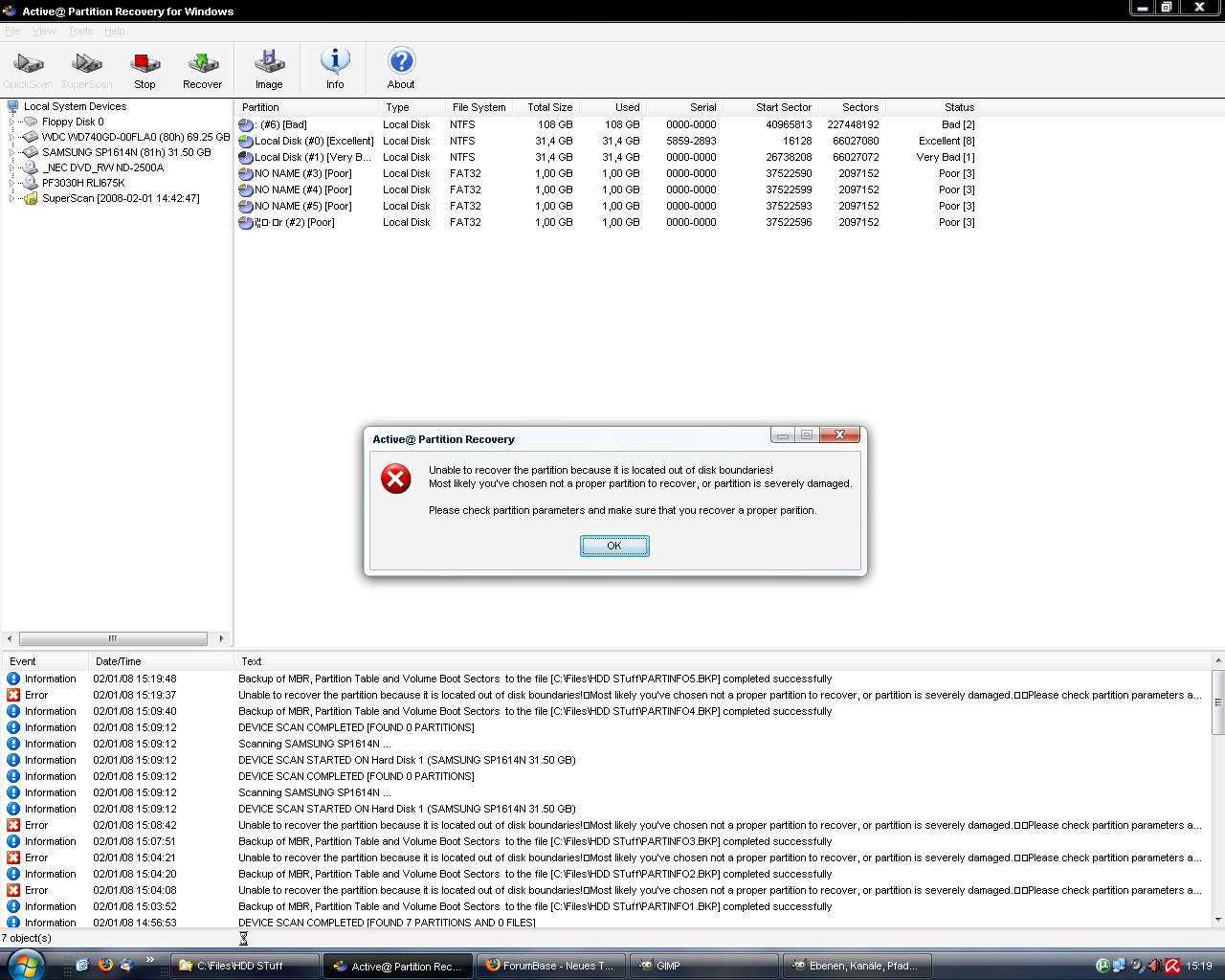Open the File menu
This screenshot has width=1225, height=980.
[12, 31]
